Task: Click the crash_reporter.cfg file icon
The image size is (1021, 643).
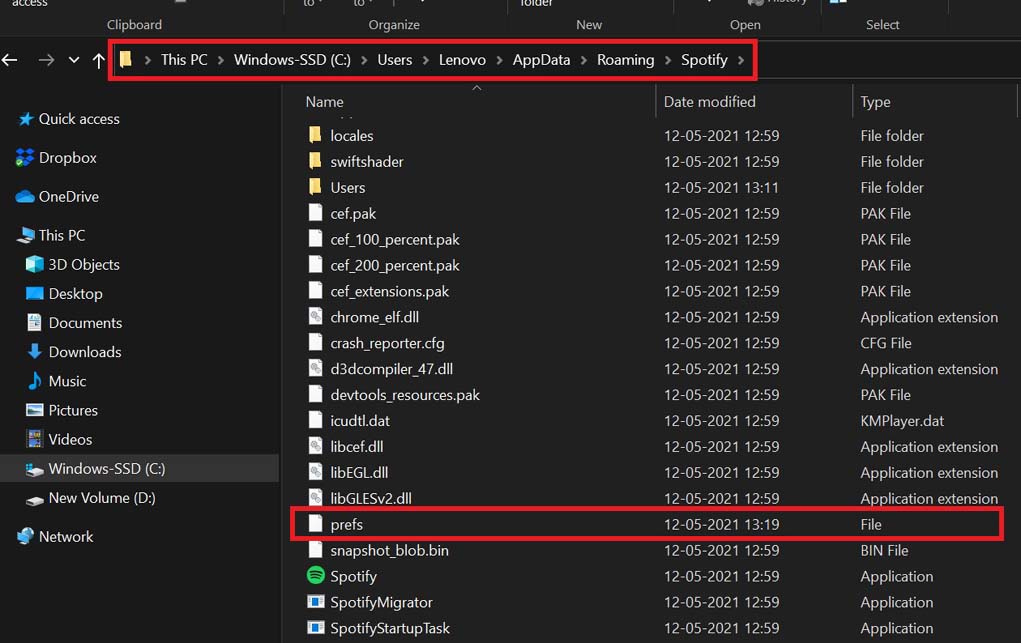Action: pyautogui.click(x=315, y=342)
